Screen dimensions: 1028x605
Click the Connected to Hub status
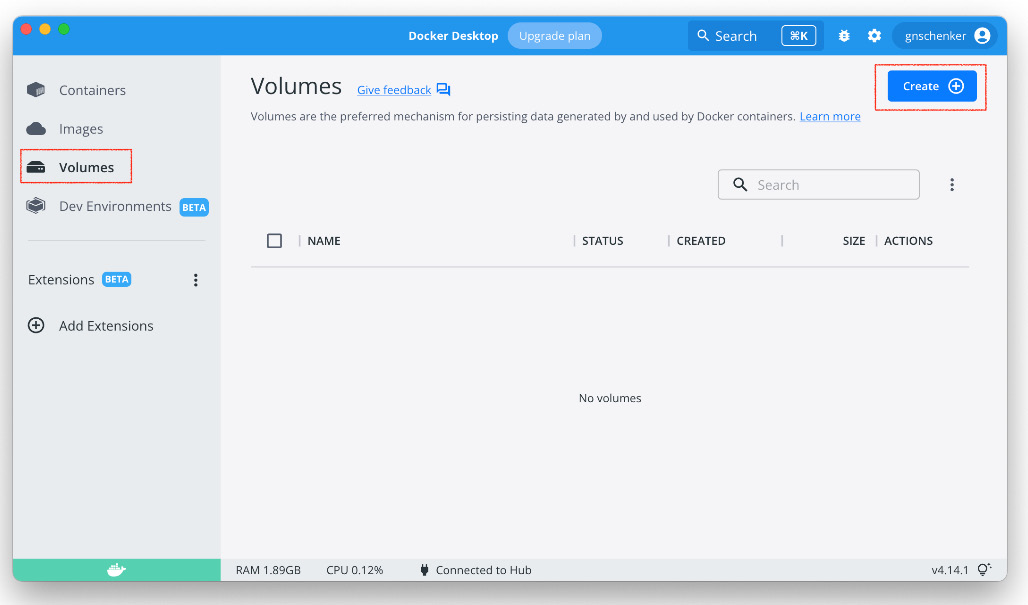(483, 570)
